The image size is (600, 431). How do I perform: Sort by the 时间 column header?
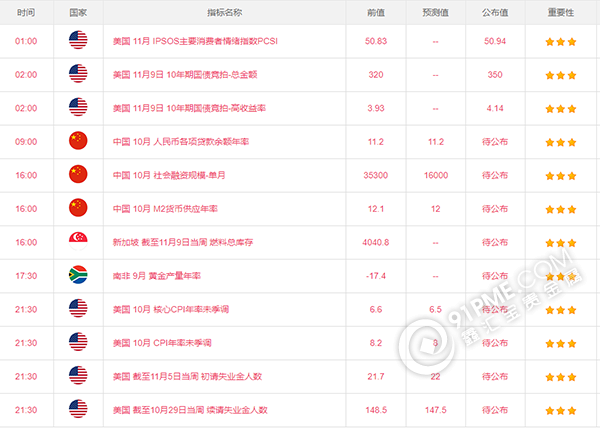[26, 12]
